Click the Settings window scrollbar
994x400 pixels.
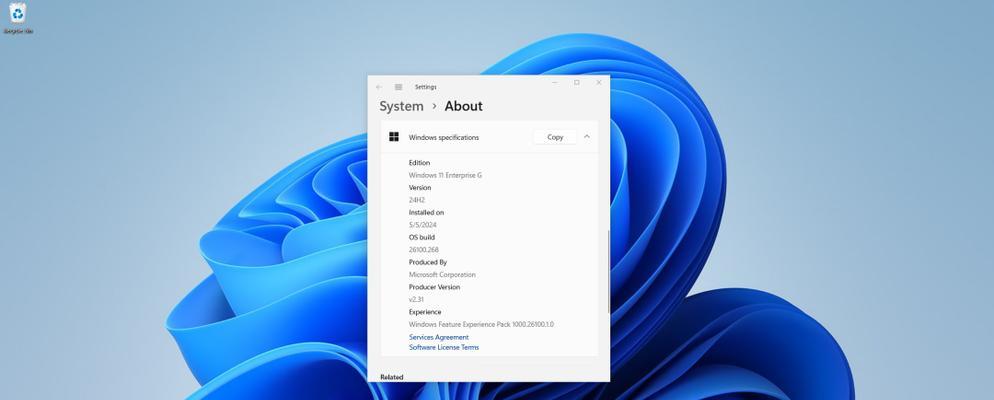pos(609,271)
